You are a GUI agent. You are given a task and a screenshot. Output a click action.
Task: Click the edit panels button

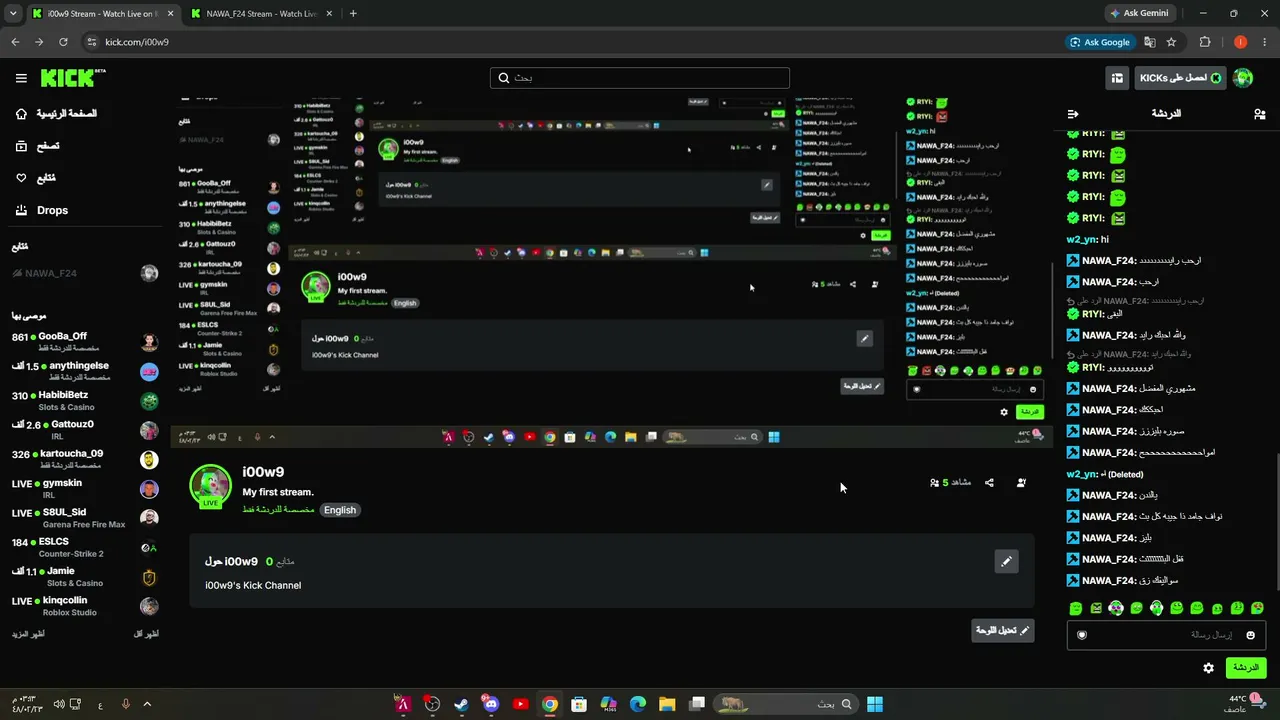pos(1003,631)
